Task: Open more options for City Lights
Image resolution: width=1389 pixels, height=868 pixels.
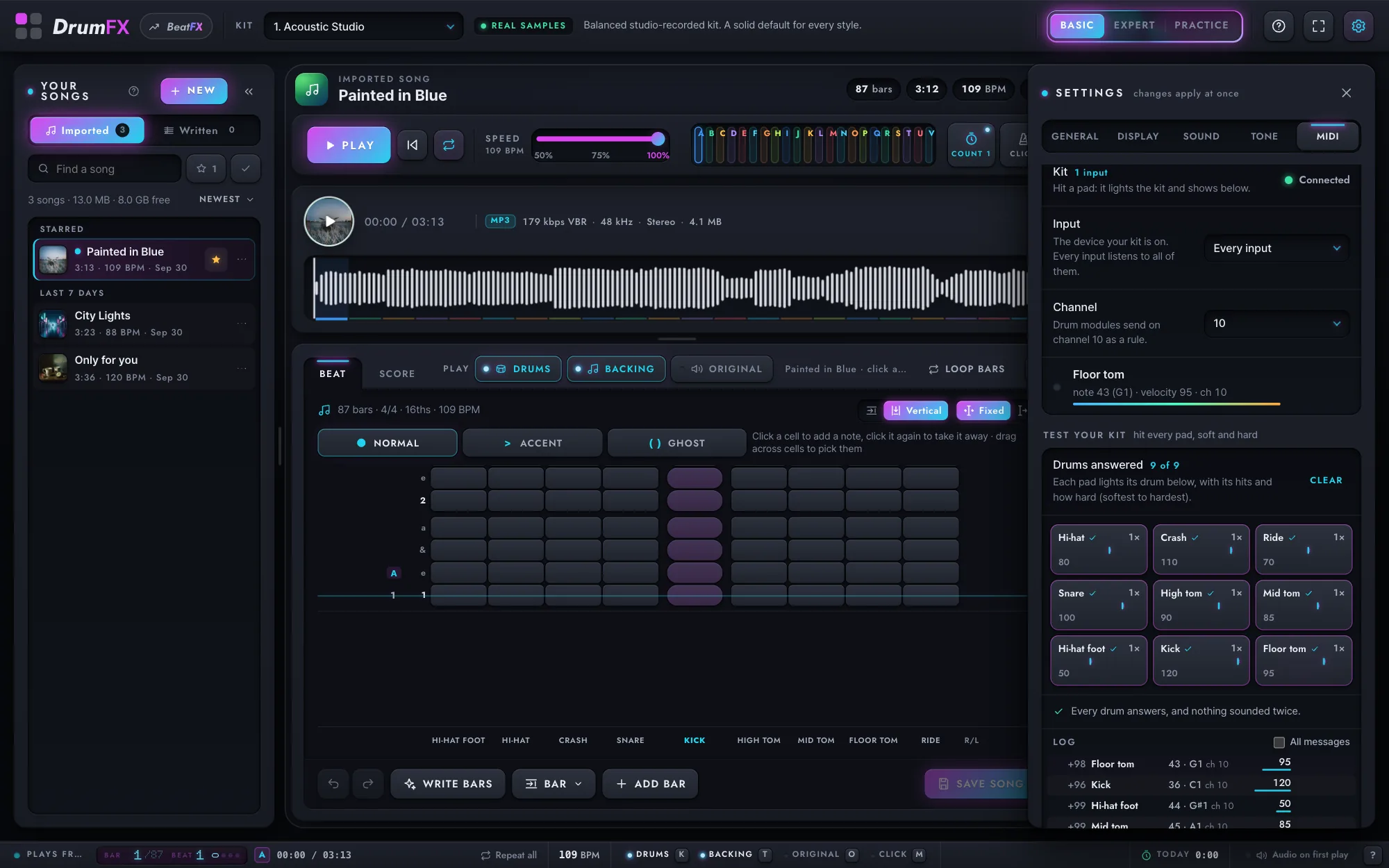Action: tap(242, 324)
